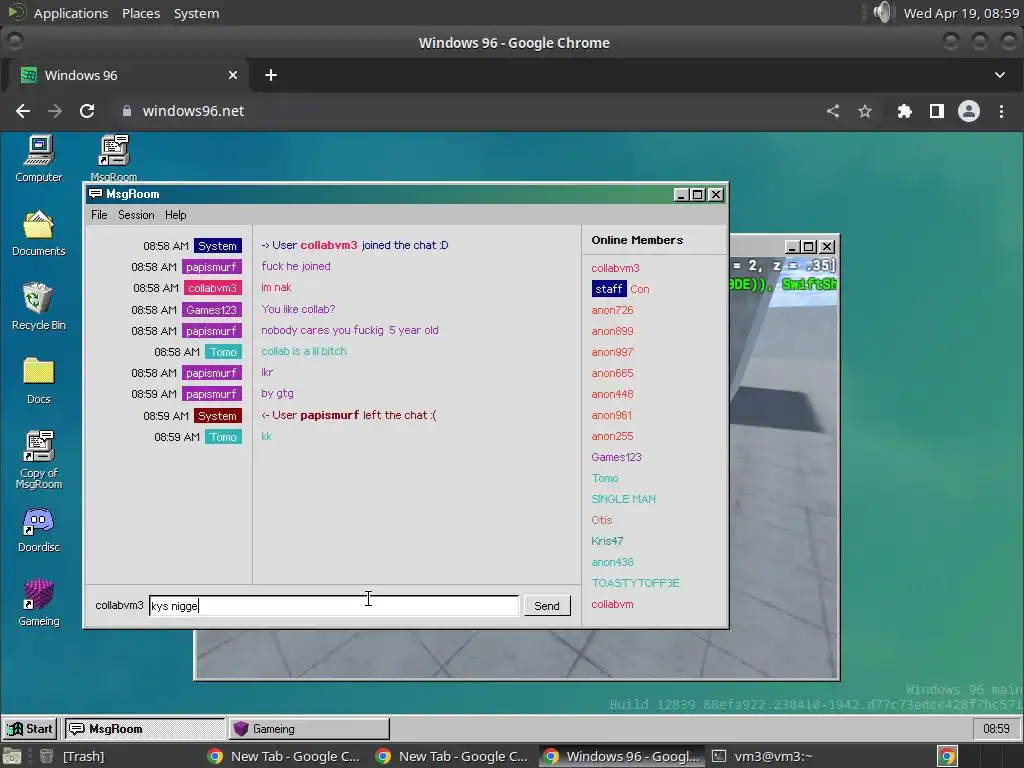Click the volume speaker icon in the top panel
The image size is (1024, 768).
click(882, 12)
